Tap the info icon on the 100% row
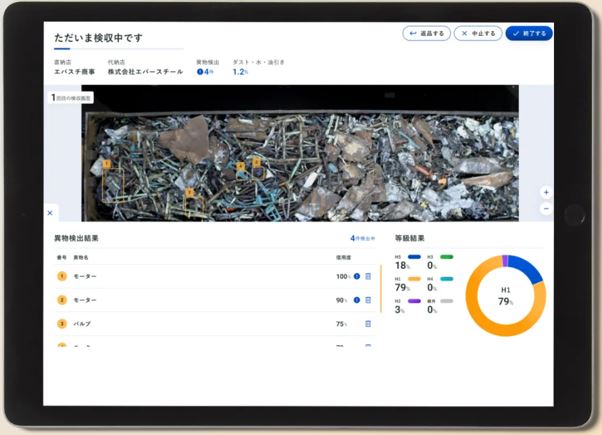Image resolution: width=602 pixels, height=435 pixels. tap(357, 276)
